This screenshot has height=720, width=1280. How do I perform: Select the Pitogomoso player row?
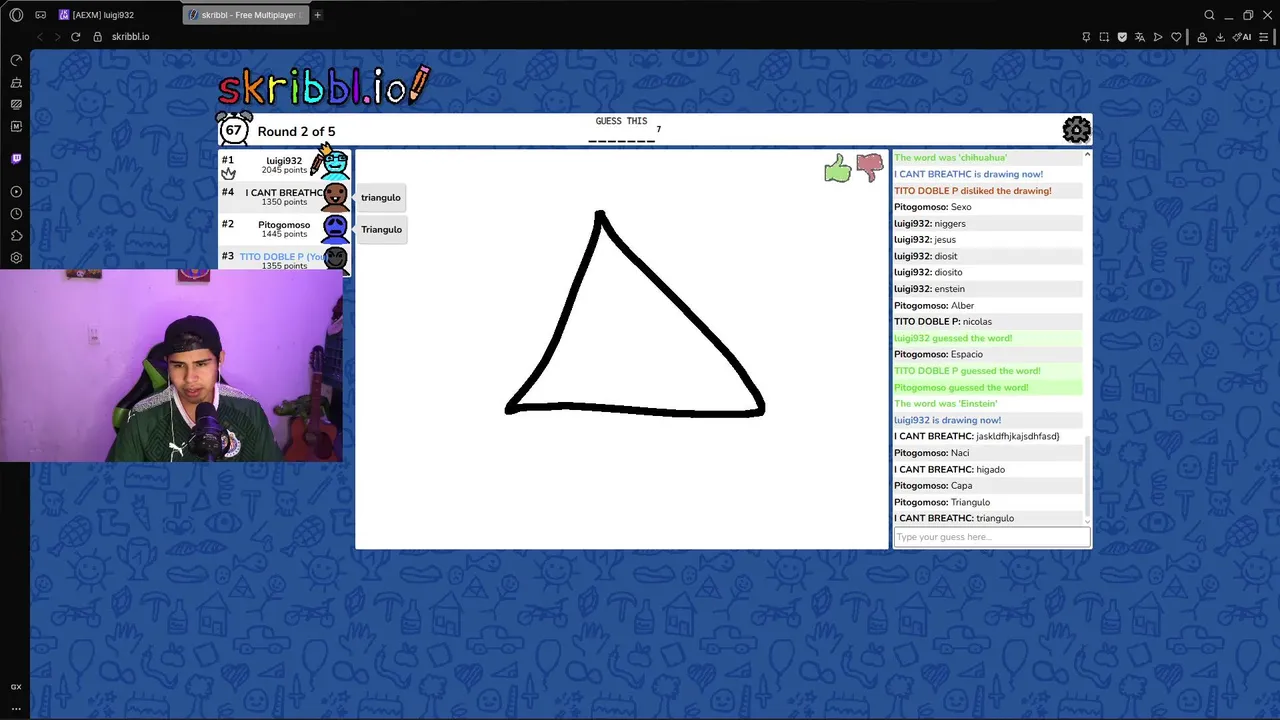coord(284,229)
